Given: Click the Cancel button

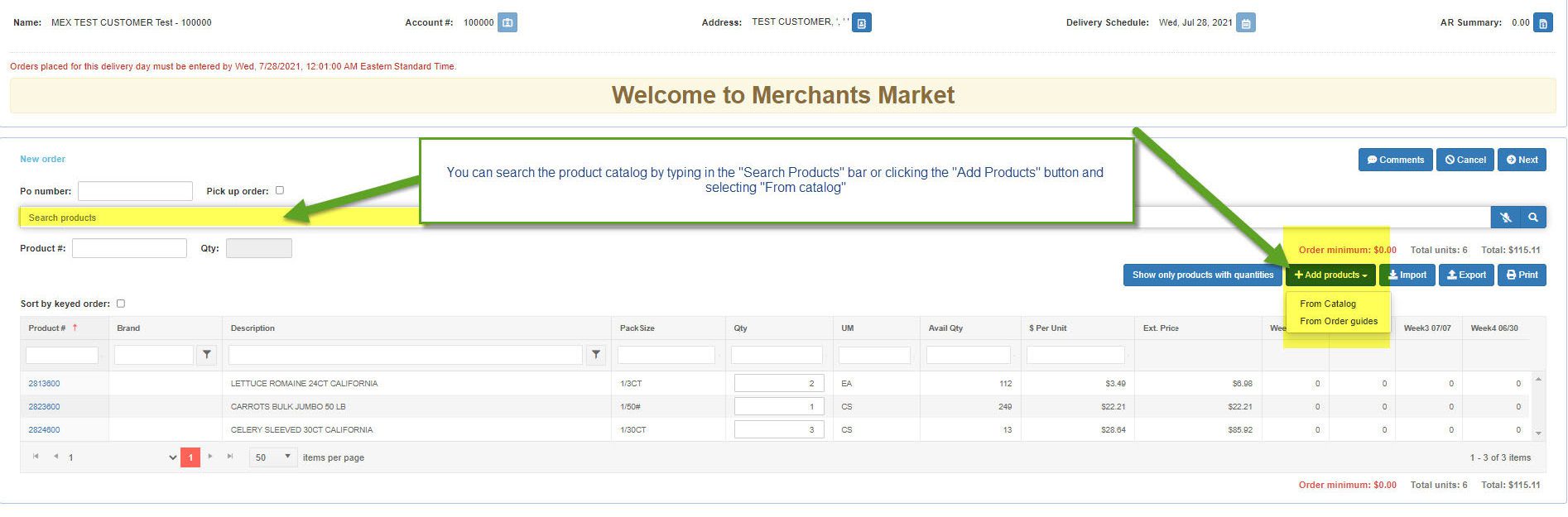Looking at the screenshot, I should coord(1465,160).
